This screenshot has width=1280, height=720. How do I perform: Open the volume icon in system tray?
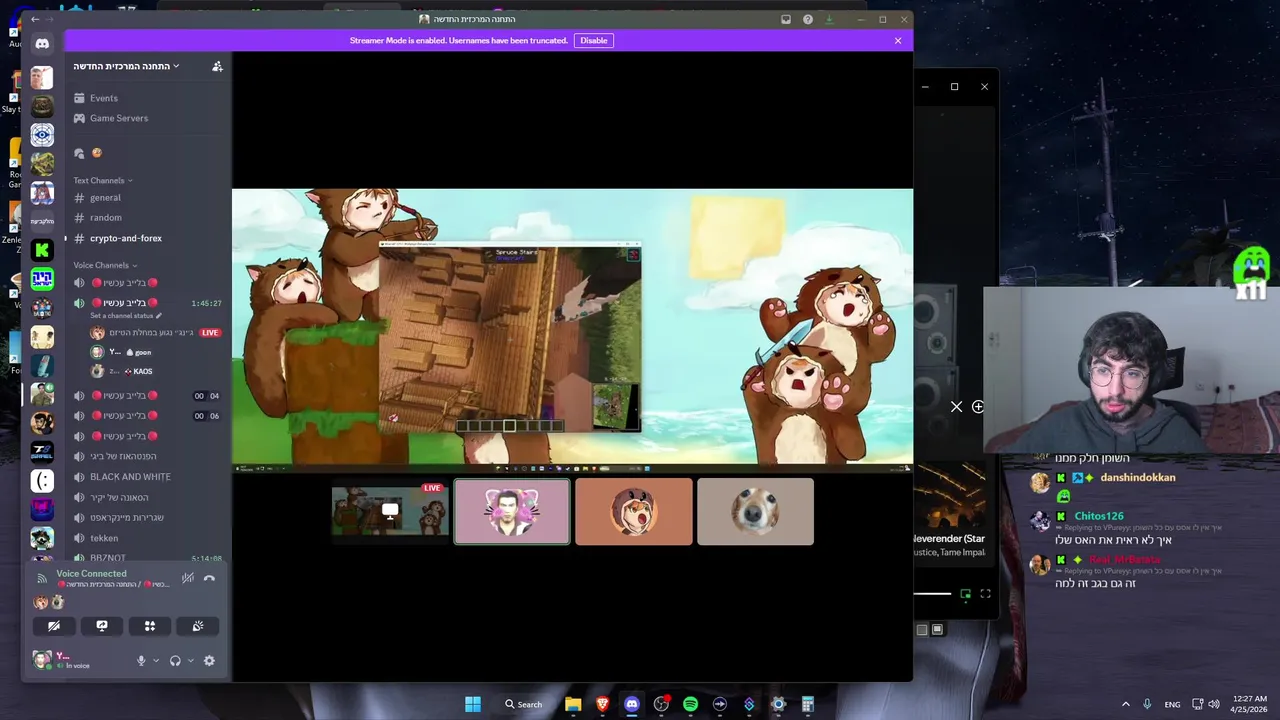click(x=1214, y=704)
